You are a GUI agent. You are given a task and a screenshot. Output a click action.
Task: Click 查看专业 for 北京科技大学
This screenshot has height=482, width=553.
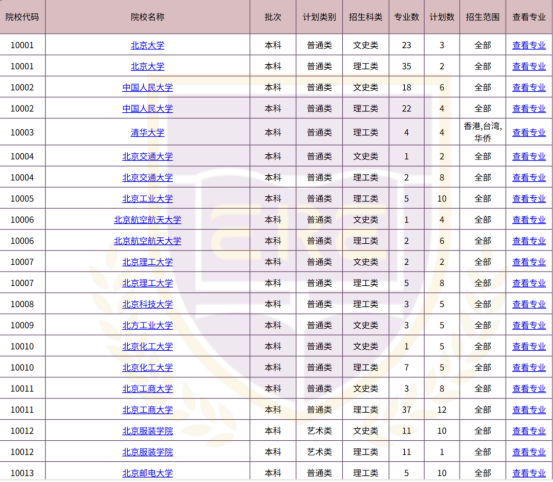pos(529,304)
